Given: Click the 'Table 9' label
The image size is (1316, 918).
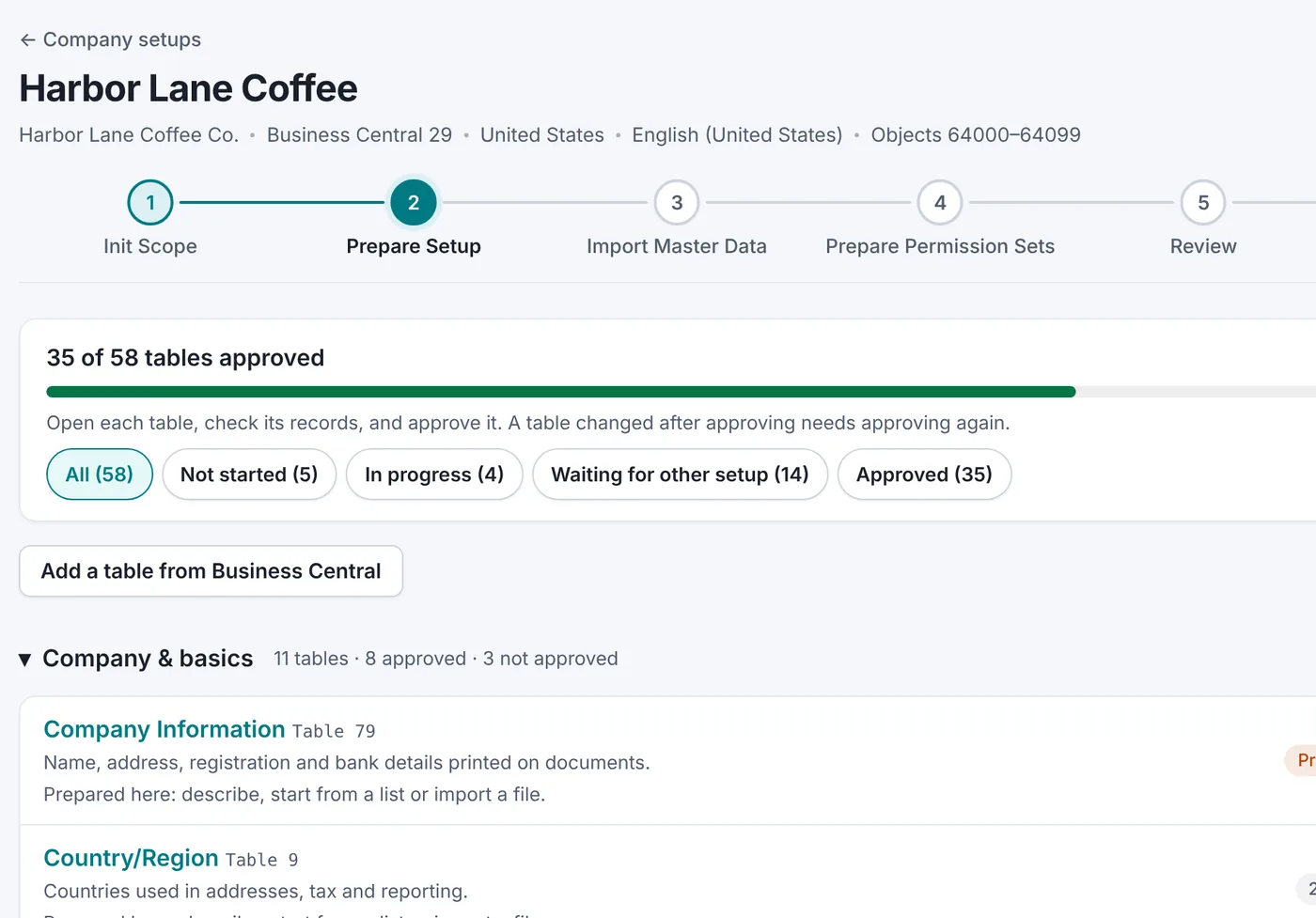Looking at the screenshot, I should (261, 860).
